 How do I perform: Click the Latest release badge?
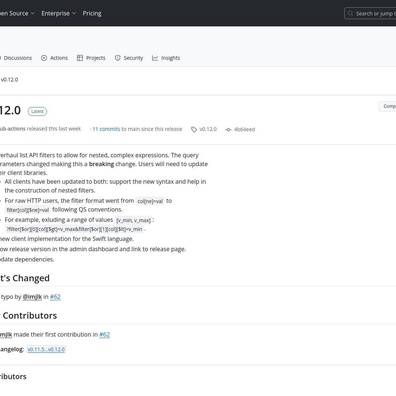coord(37,111)
